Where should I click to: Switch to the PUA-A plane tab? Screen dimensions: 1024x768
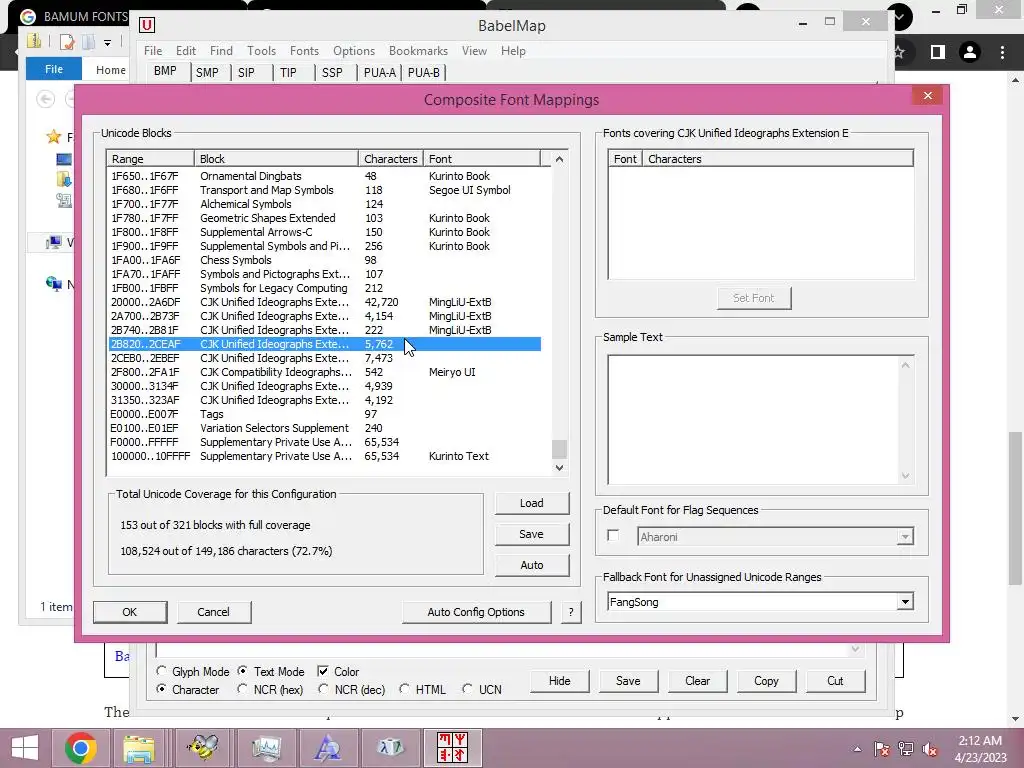pyautogui.click(x=379, y=72)
